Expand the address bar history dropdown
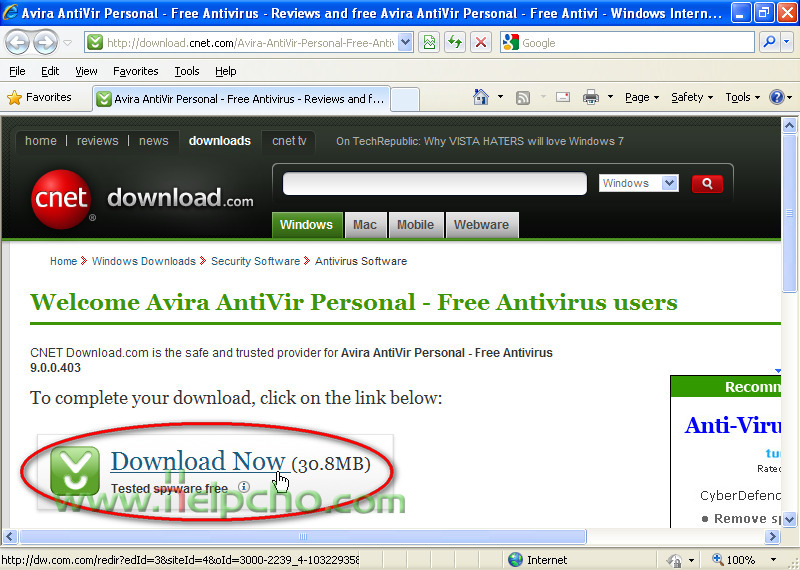 [405, 43]
